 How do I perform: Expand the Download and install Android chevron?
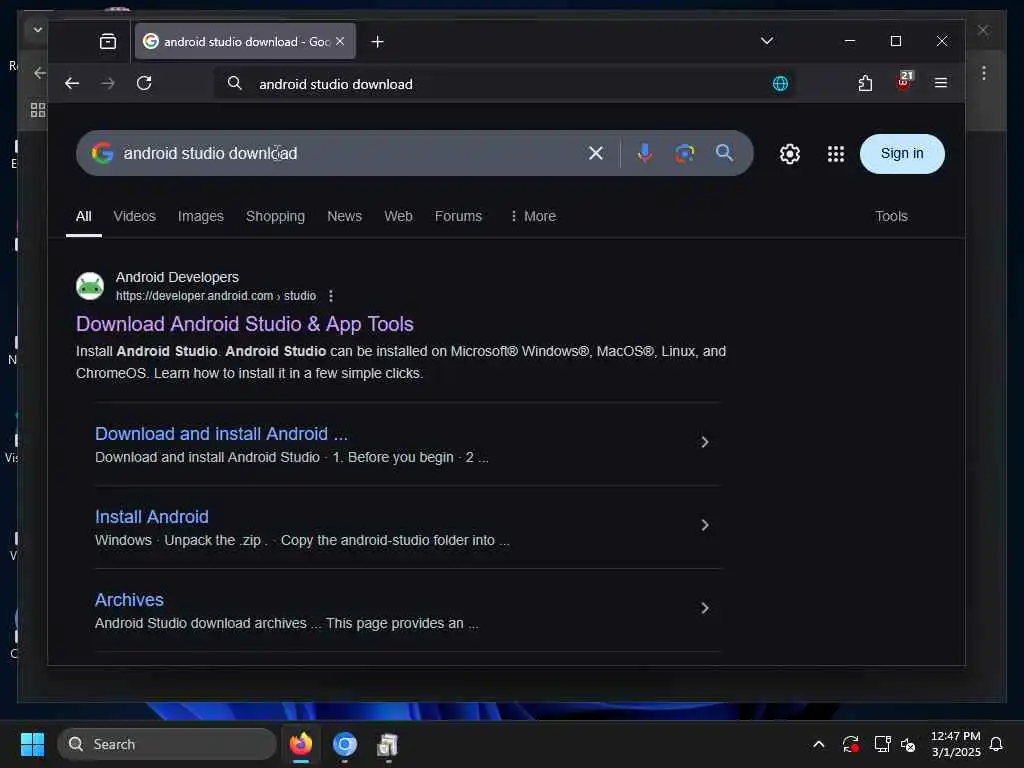(704, 442)
